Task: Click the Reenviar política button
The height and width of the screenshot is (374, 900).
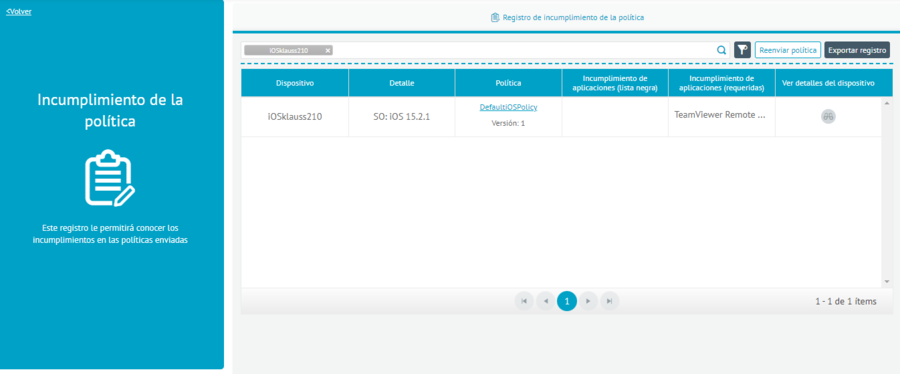Action: pyautogui.click(x=788, y=50)
